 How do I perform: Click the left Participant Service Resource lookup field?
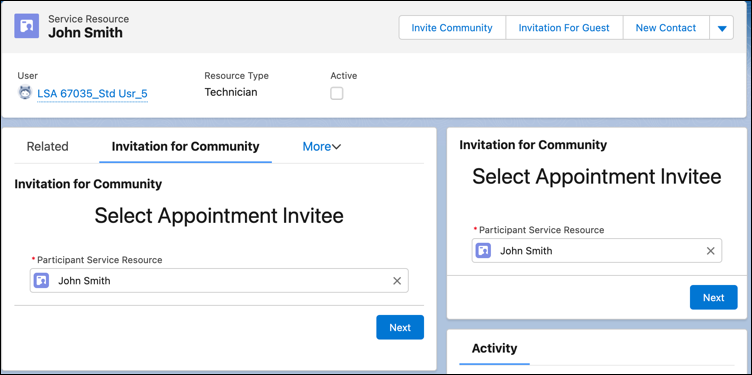219,281
